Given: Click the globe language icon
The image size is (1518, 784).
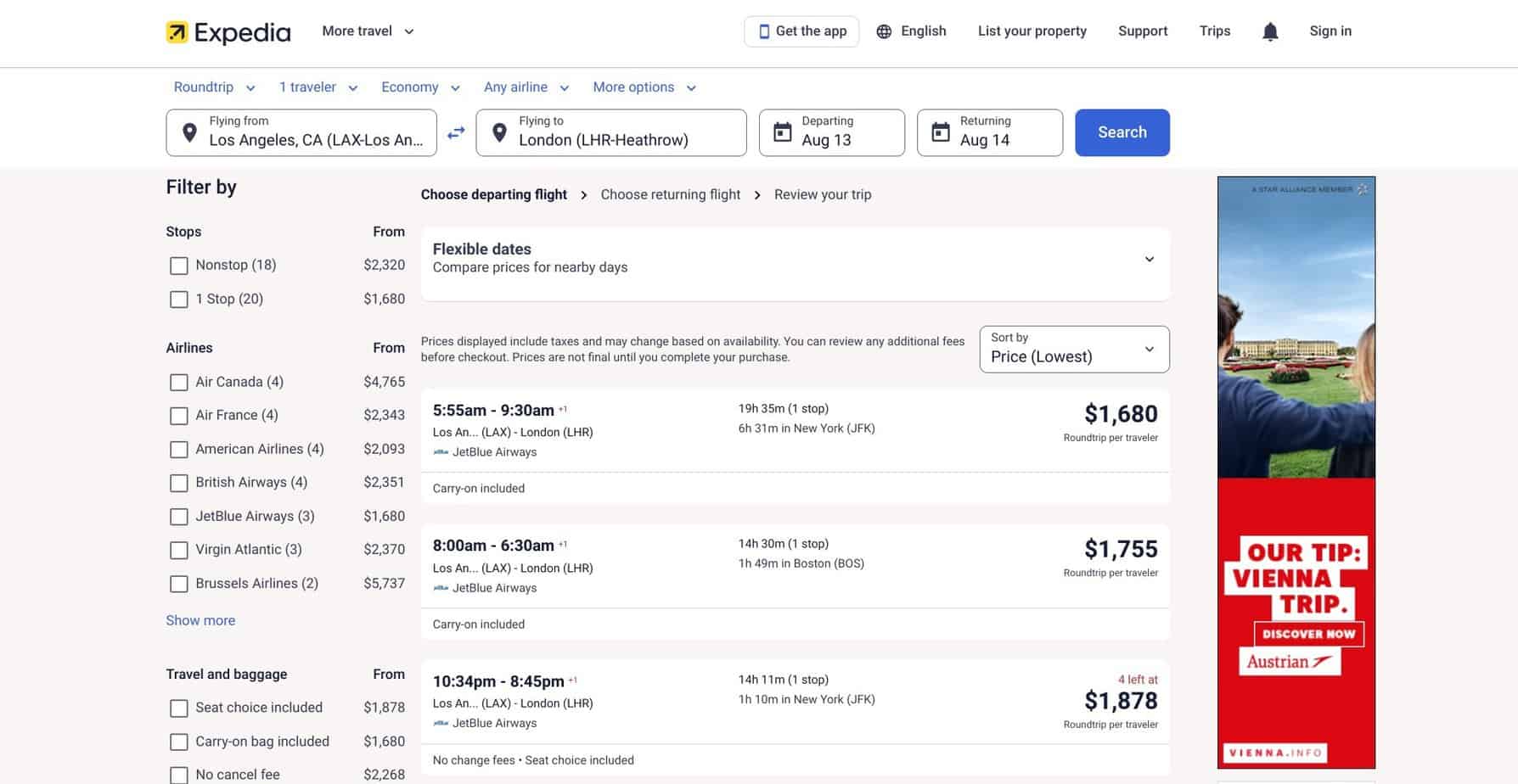Looking at the screenshot, I should [884, 31].
